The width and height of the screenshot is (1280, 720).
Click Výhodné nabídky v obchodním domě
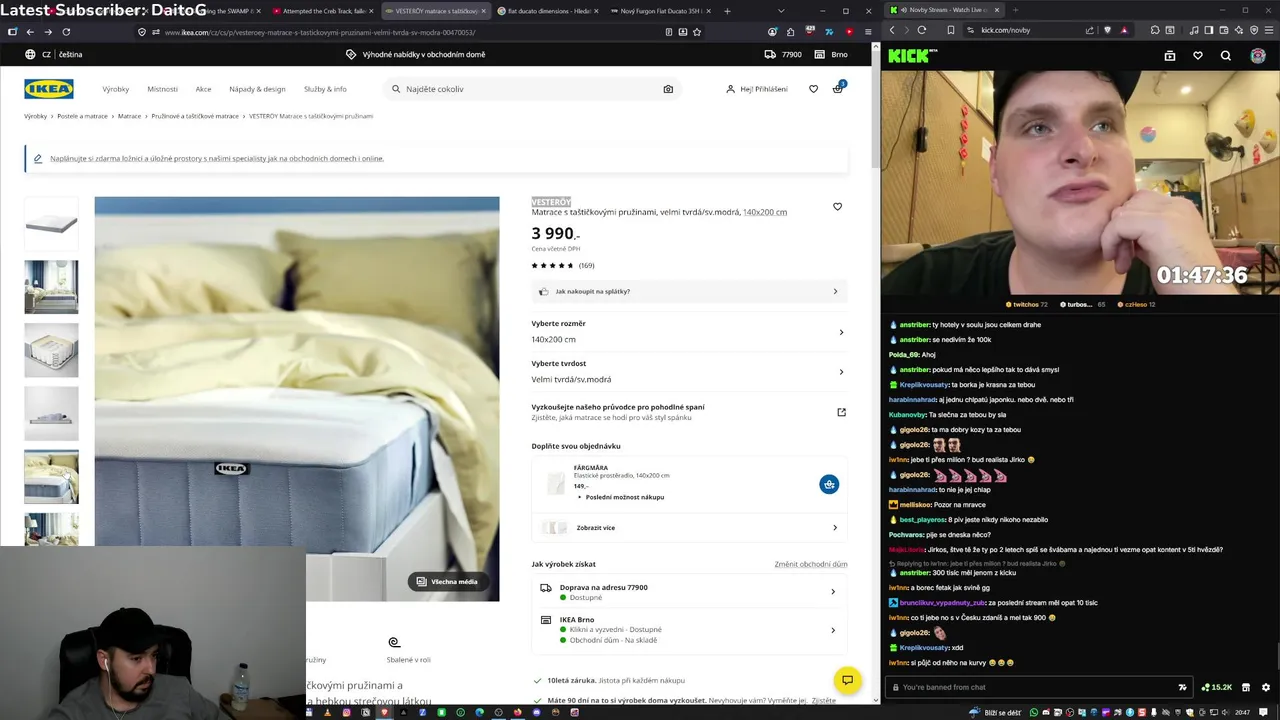416,55
